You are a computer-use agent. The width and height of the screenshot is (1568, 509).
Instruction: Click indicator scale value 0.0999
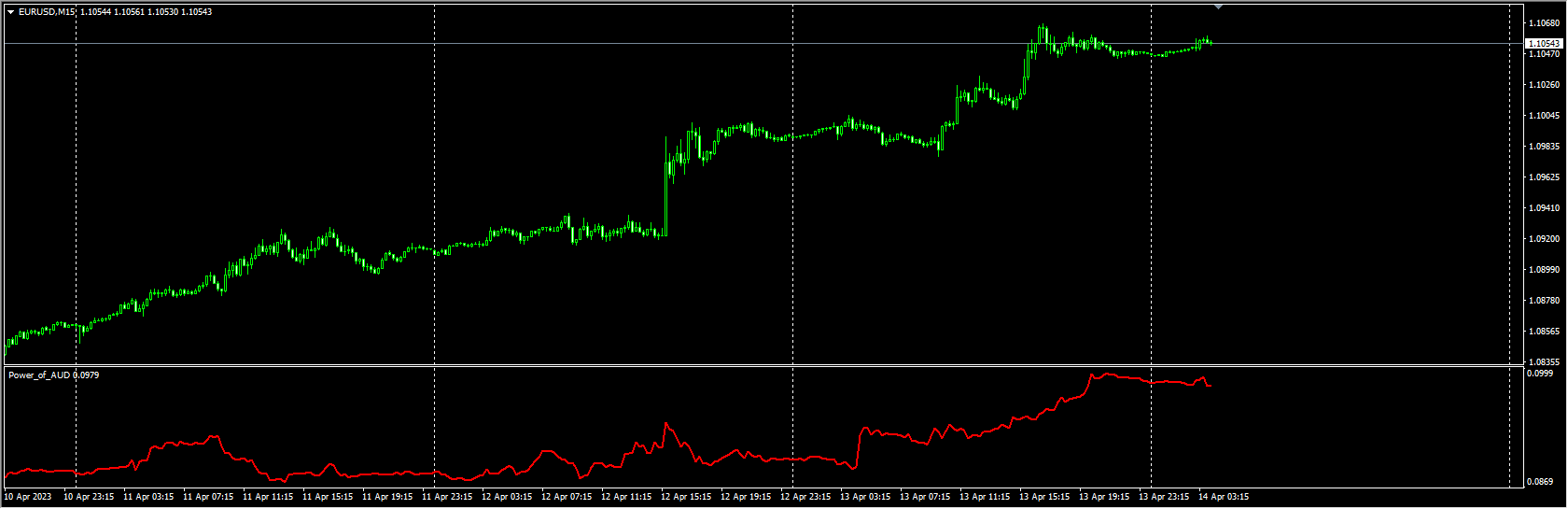point(1540,374)
